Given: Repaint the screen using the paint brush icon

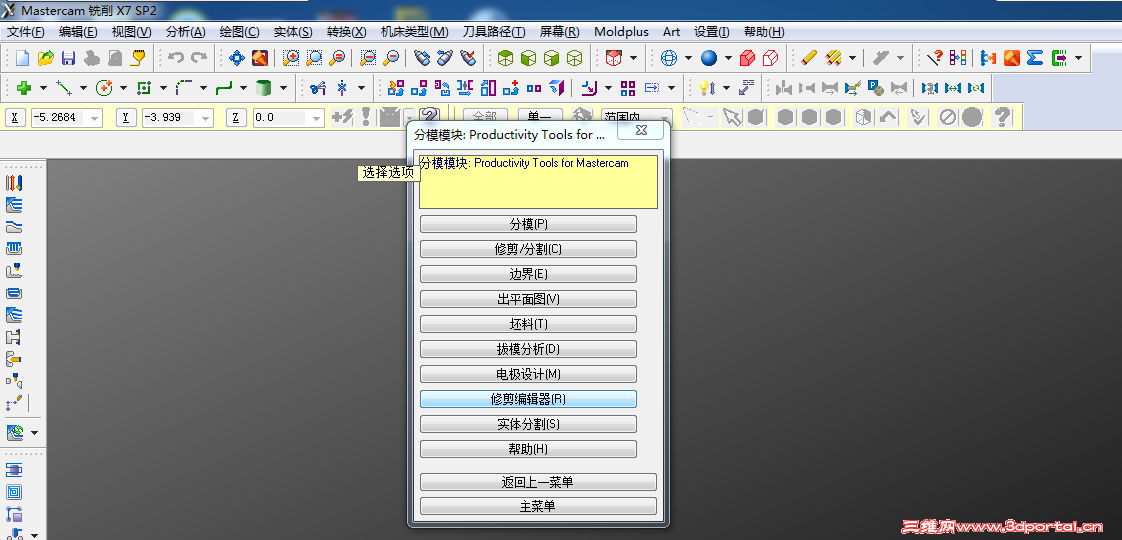Looking at the screenshot, I should tap(260, 58).
